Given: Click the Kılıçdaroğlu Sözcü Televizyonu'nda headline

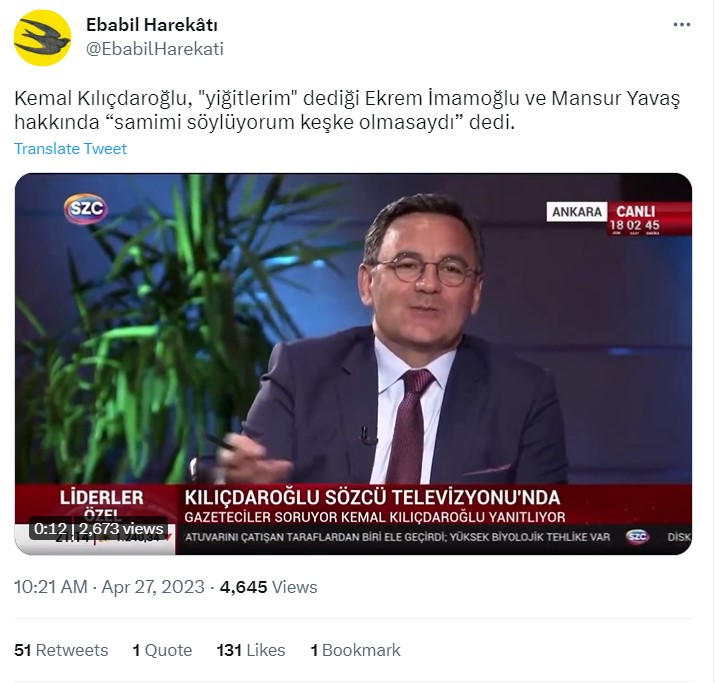Looking at the screenshot, I should click(x=372, y=497).
